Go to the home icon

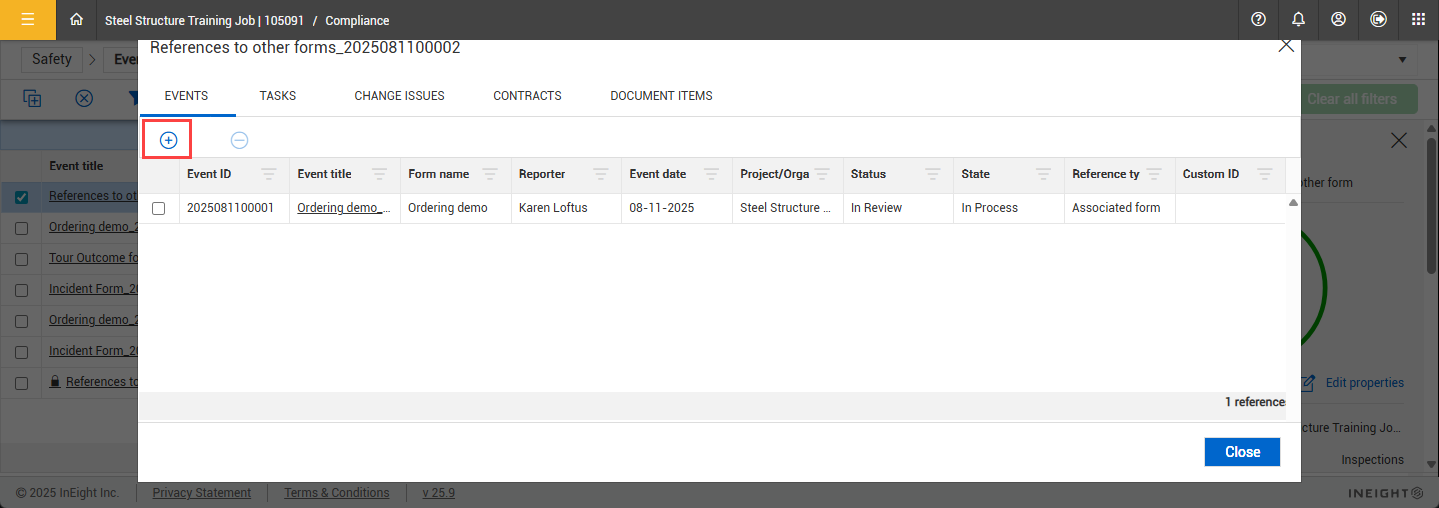tap(76, 19)
